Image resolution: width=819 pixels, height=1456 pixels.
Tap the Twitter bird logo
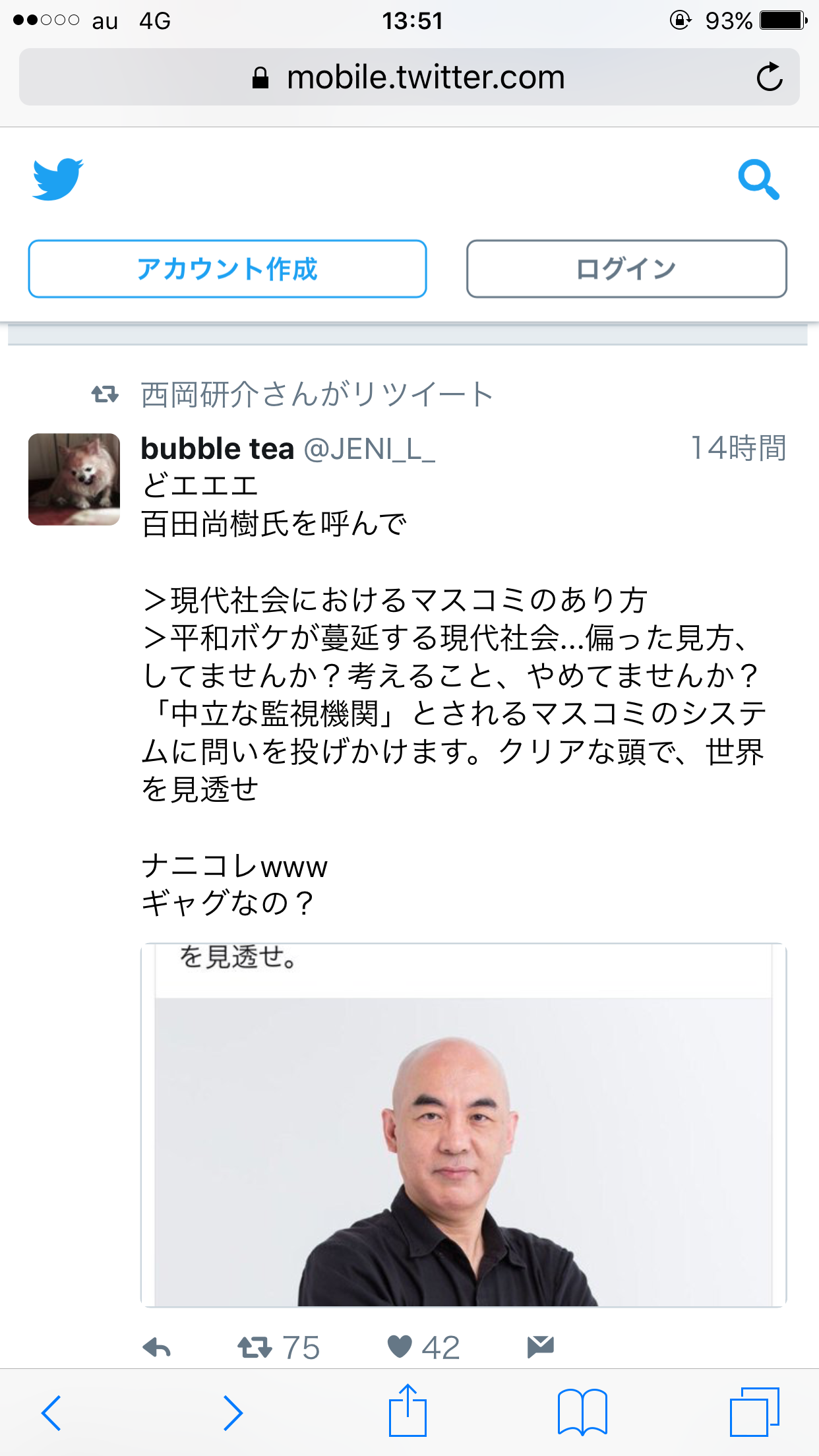[58, 179]
